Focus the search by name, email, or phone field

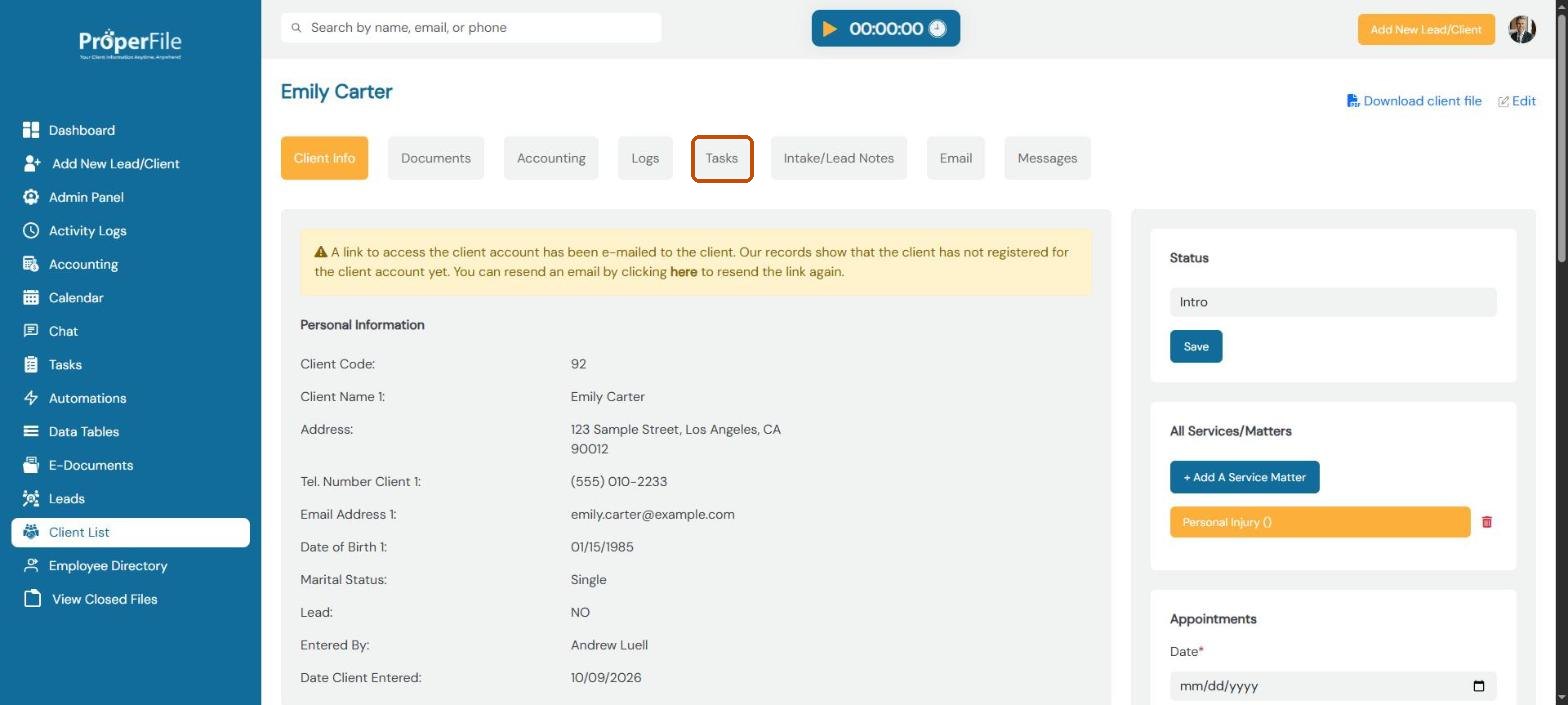(471, 28)
